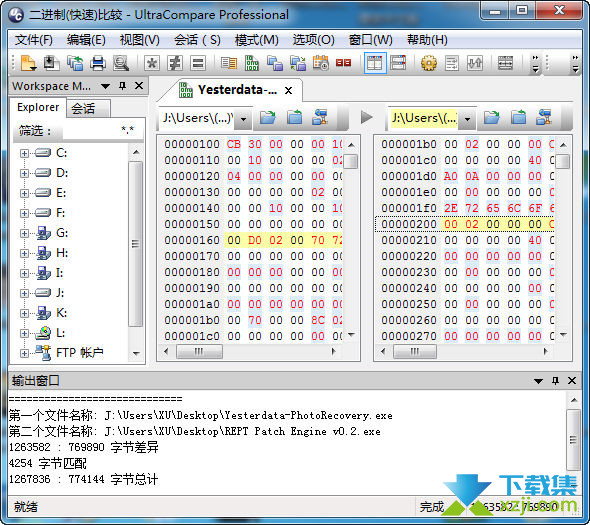Select the Explorer tab

(38, 107)
